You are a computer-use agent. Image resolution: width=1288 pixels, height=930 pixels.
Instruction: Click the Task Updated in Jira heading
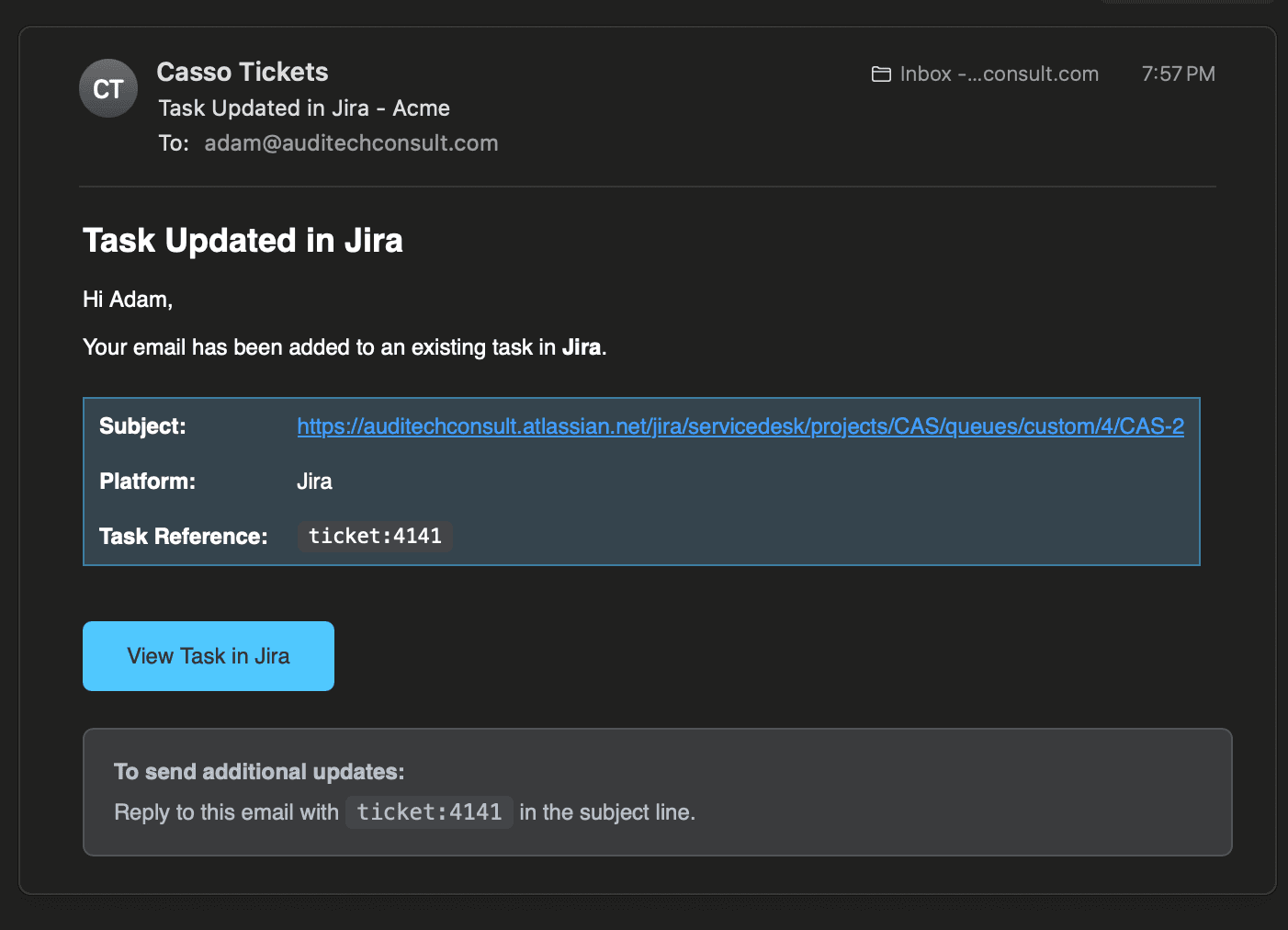[x=243, y=241]
